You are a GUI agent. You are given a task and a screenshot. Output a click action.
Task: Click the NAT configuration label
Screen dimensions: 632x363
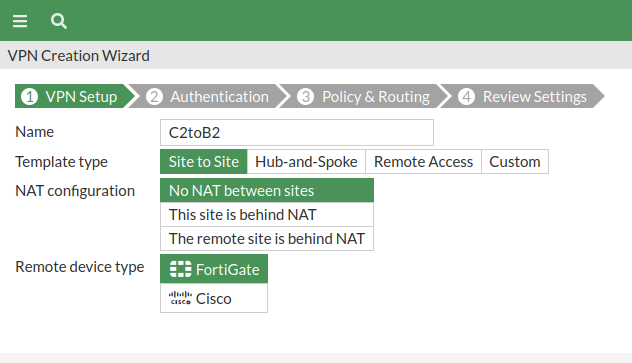[x=75, y=191]
